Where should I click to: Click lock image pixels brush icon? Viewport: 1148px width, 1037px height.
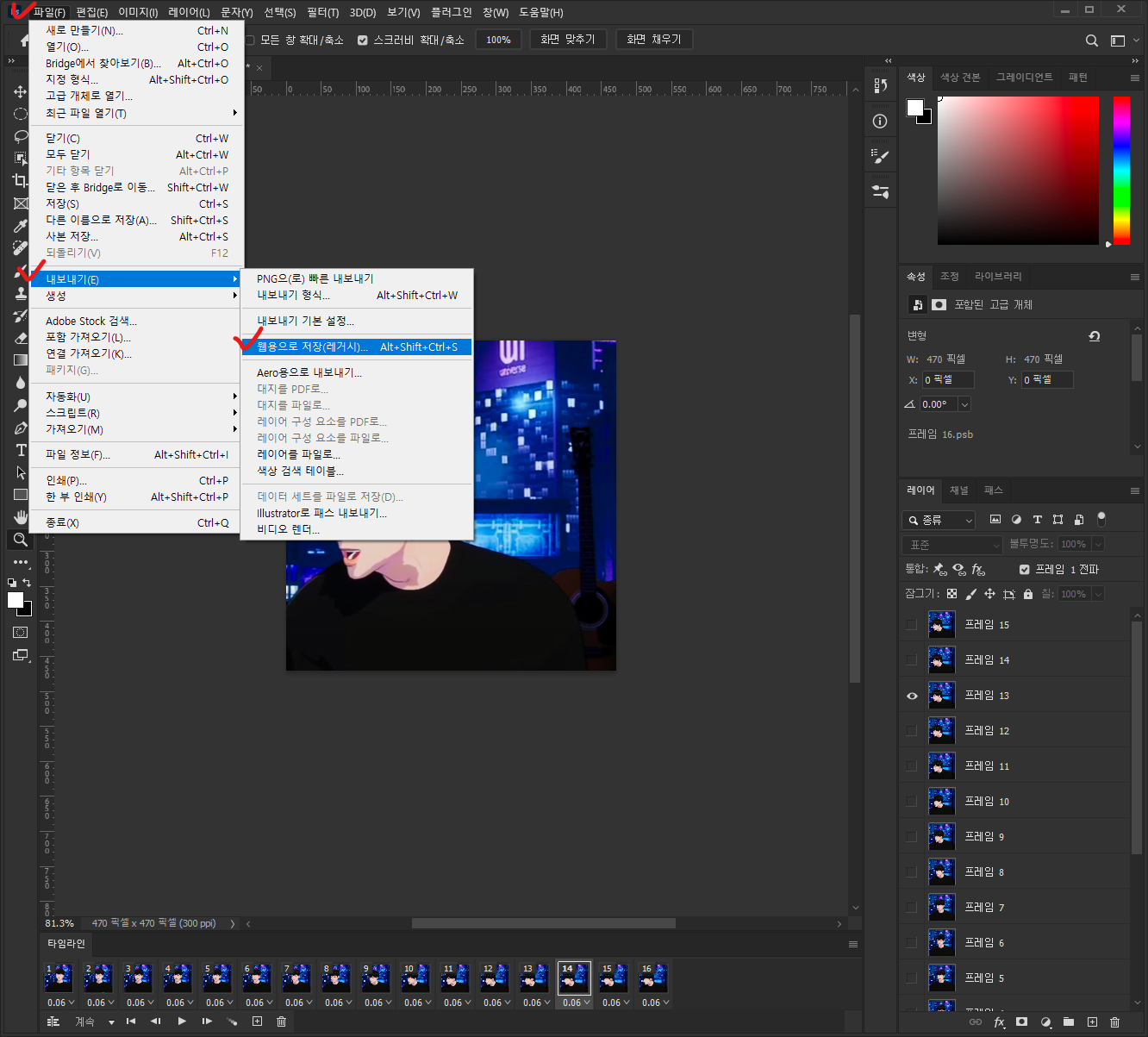pyautogui.click(x=971, y=594)
